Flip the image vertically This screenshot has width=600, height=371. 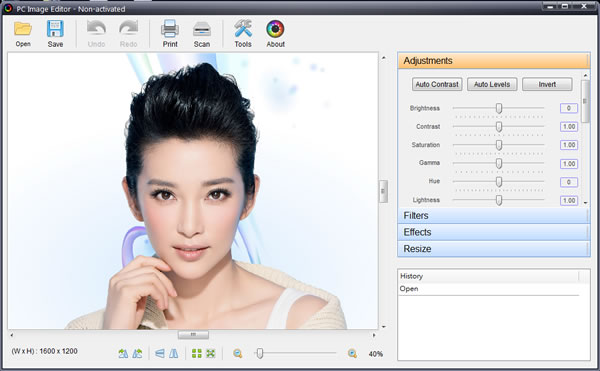[160, 353]
